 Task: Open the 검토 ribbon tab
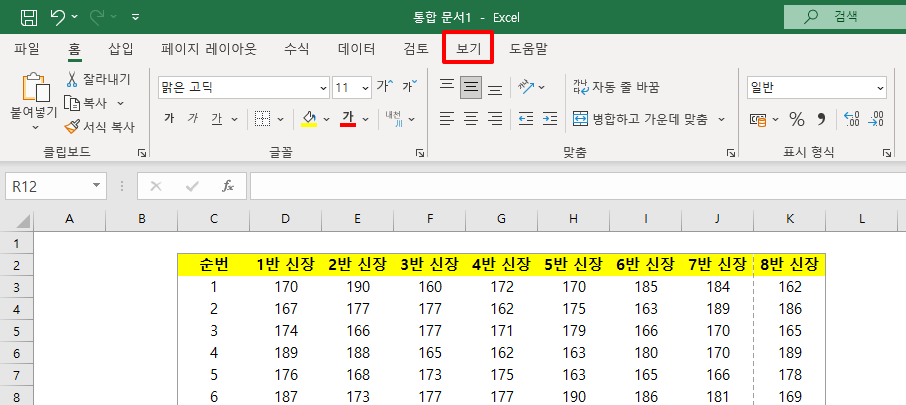(416, 49)
